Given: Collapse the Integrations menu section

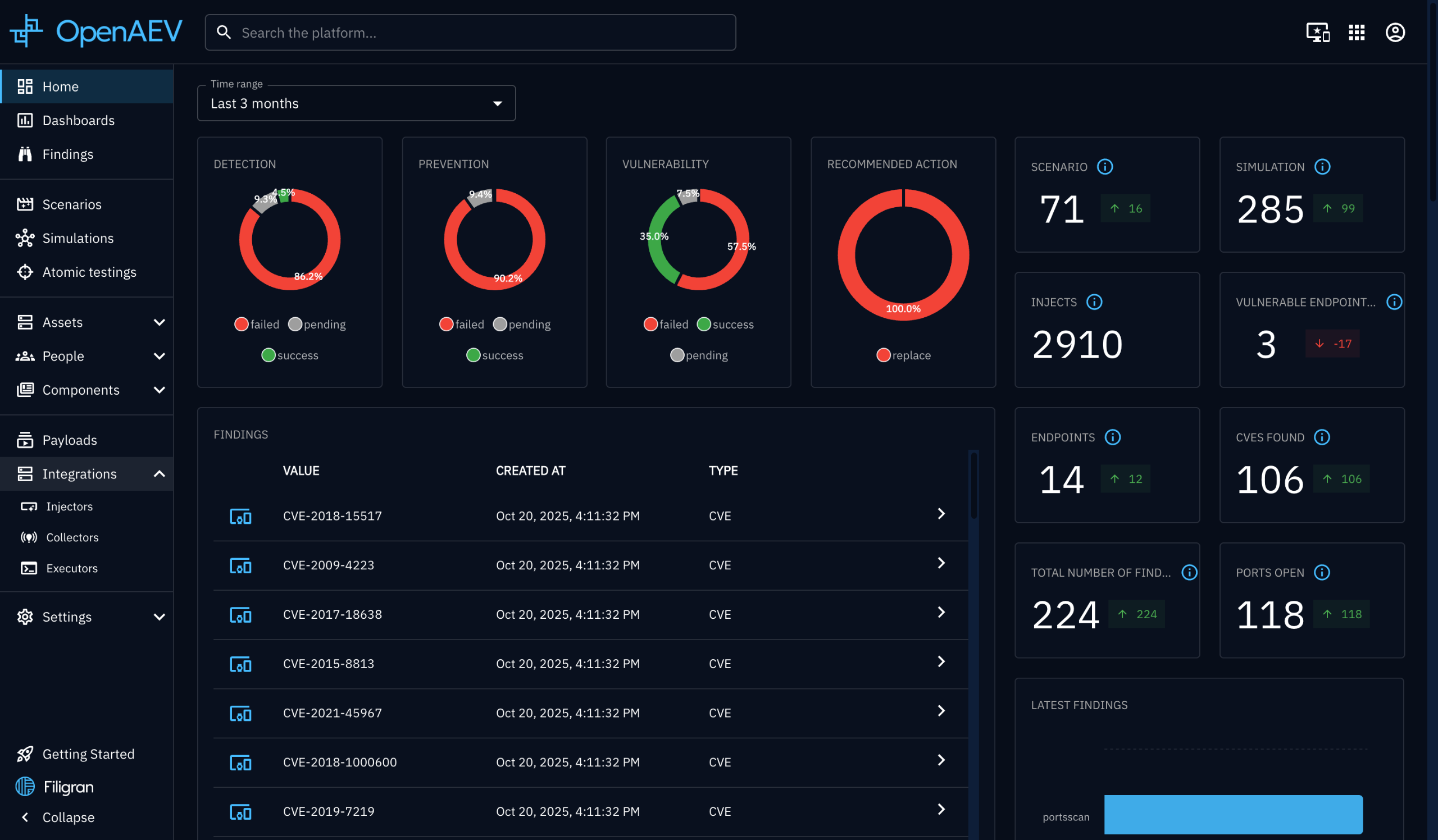Looking at the screenshot, I should (87, 473).
